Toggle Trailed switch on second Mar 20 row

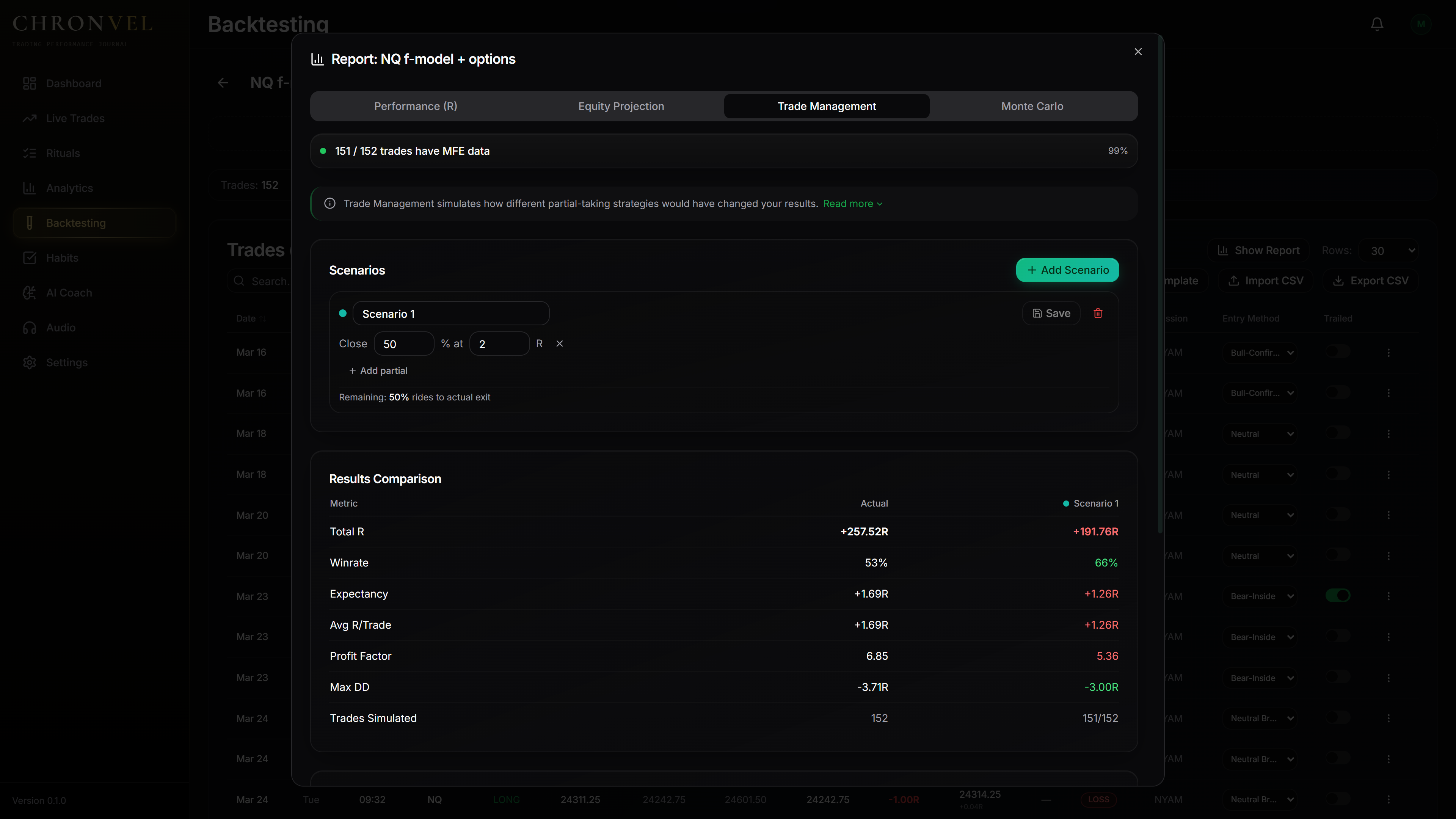1337,555
